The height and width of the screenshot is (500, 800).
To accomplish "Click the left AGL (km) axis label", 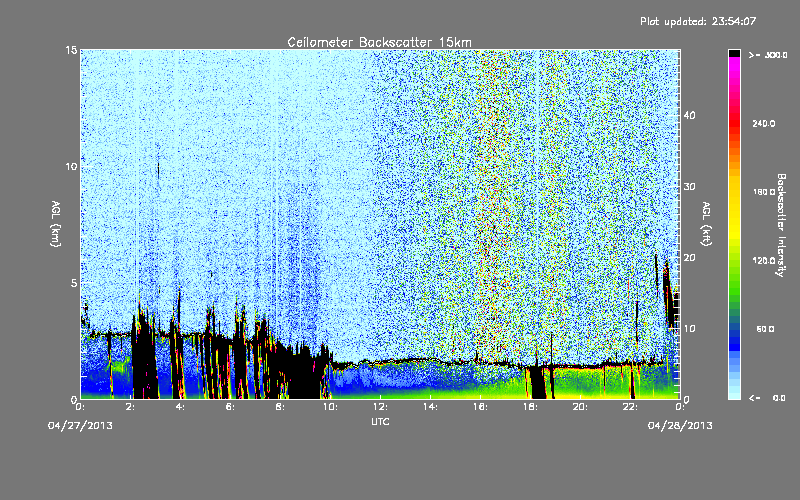I will tap(56, 223).
